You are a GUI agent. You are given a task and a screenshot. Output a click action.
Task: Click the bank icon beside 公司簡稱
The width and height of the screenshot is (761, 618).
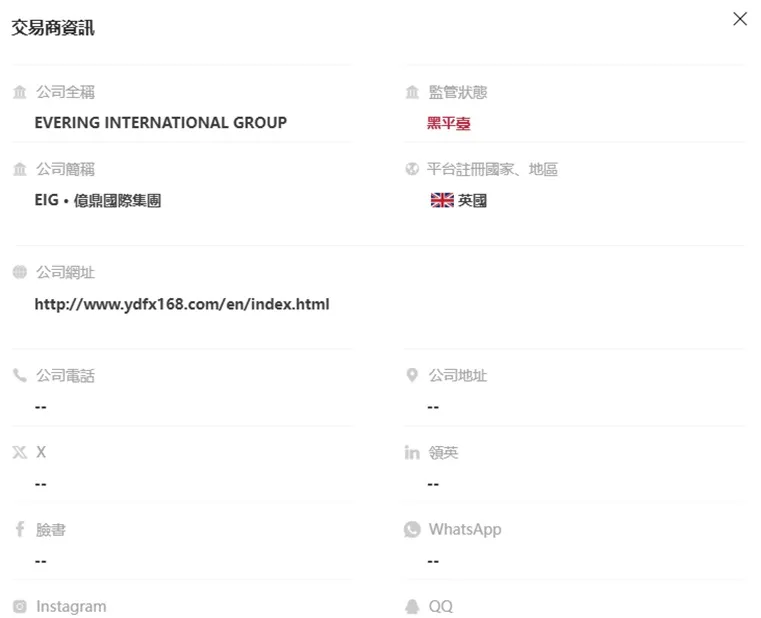pos(19,169)
